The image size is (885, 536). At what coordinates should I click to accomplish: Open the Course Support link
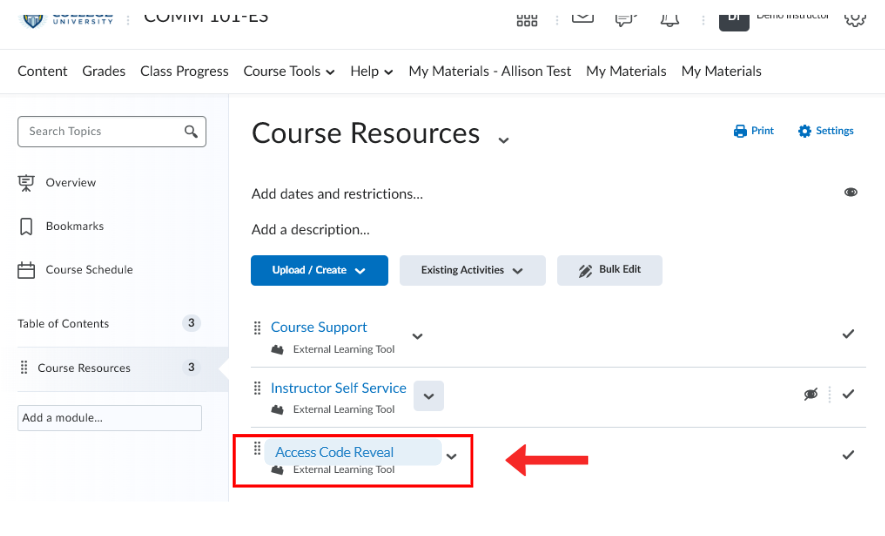[x=319, y=327]
